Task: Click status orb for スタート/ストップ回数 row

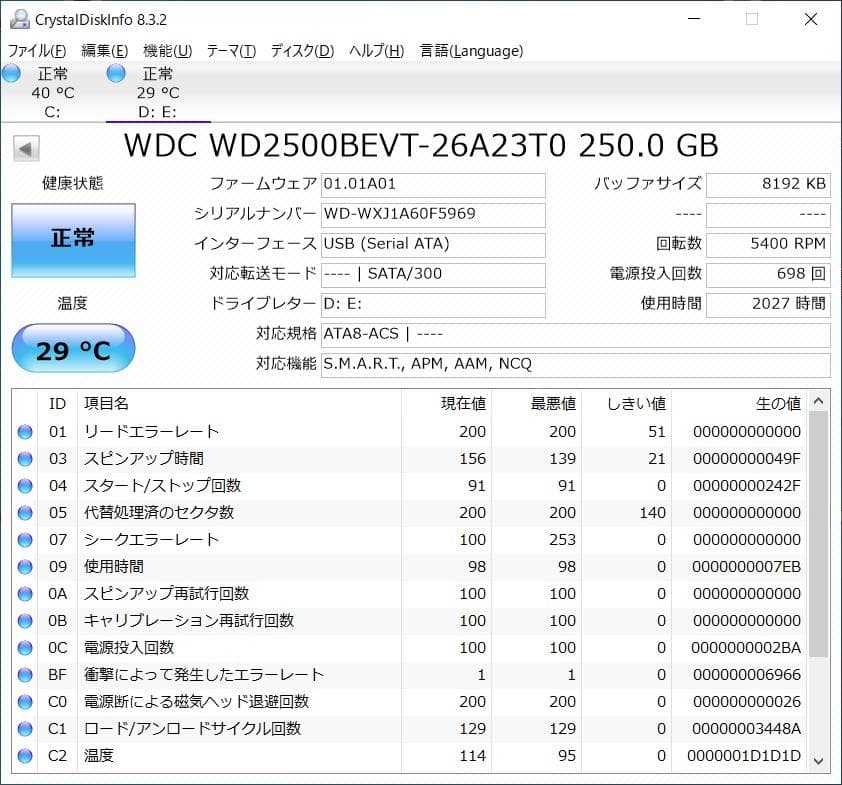Action: click(25, 486)
